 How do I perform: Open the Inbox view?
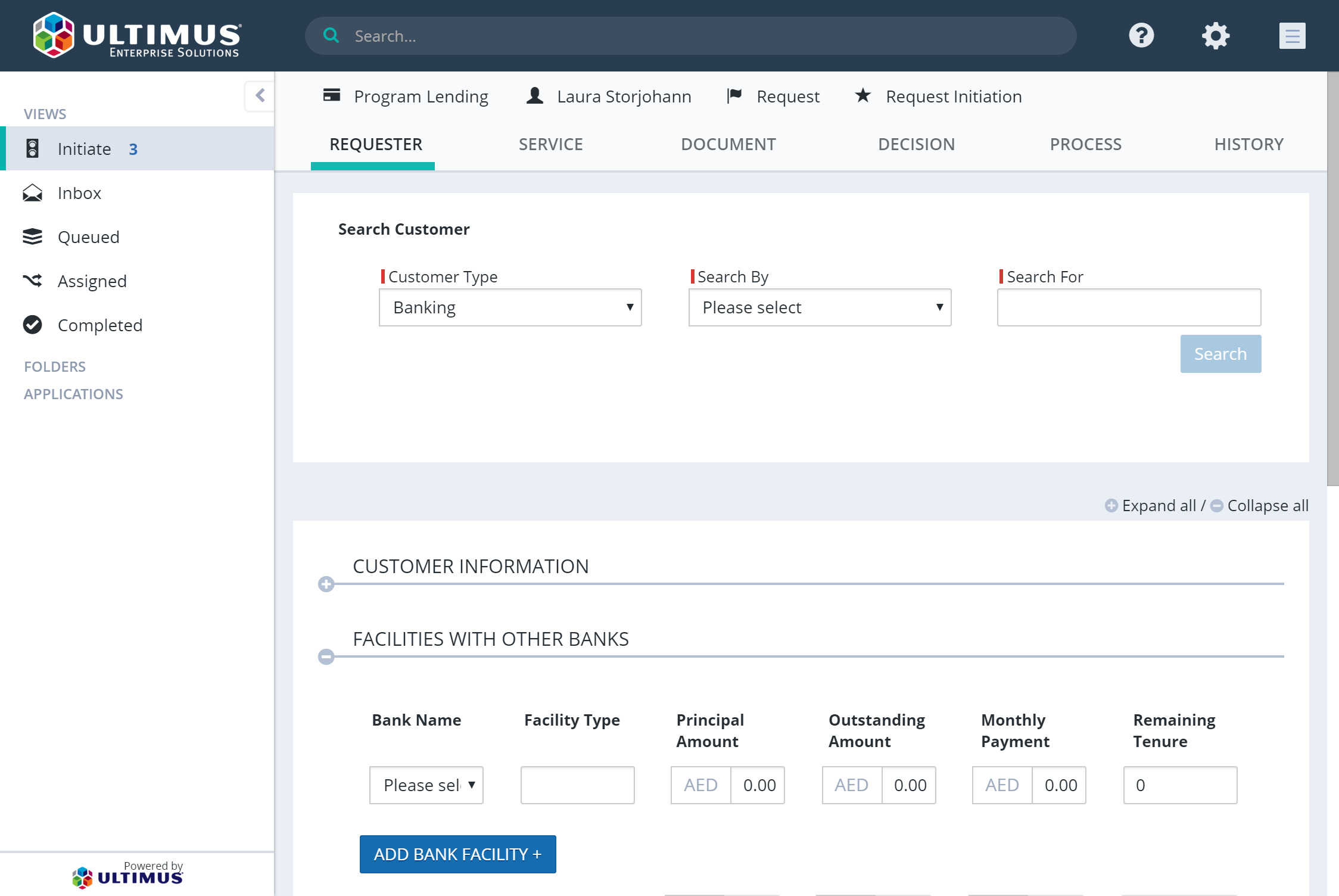click(x=137, y=193)
